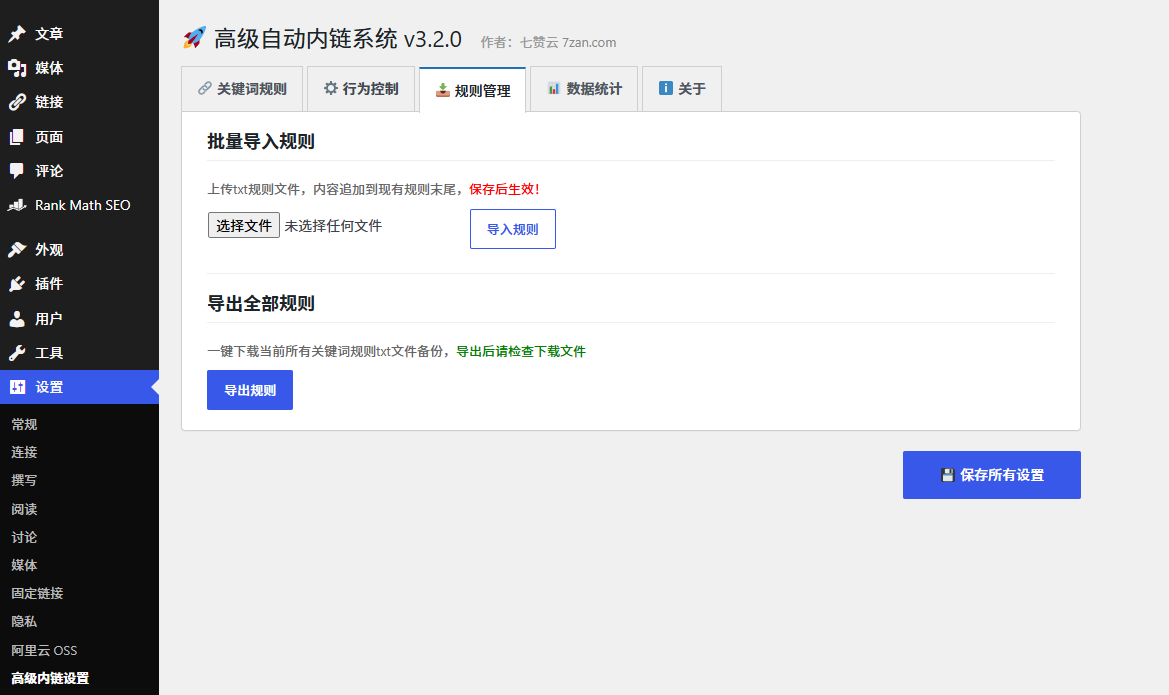
Task: Open the 关键词规则 tab
Action: (x=242, y=89)
